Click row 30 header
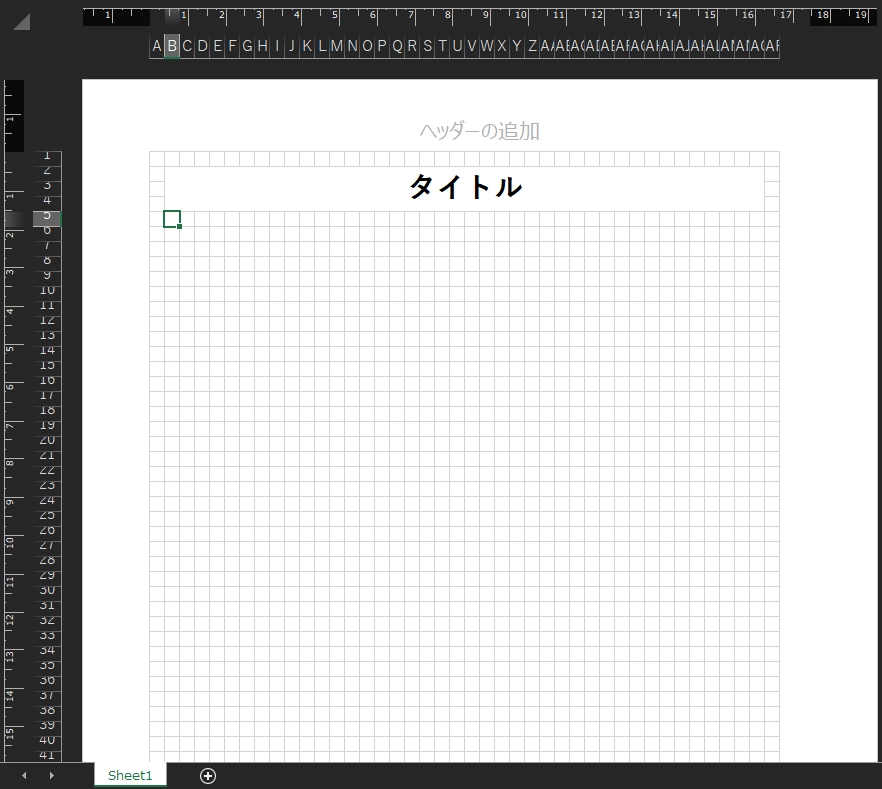 pos(47,591)
